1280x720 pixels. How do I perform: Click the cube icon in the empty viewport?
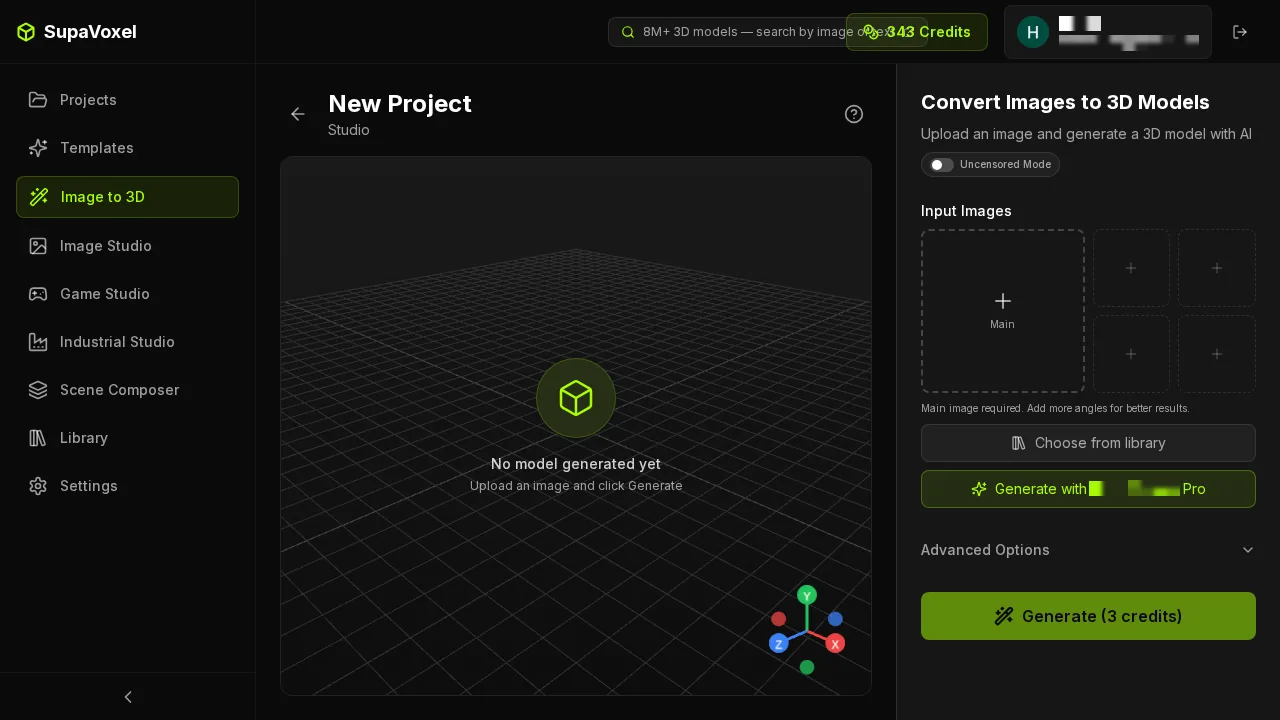[576, 398]
